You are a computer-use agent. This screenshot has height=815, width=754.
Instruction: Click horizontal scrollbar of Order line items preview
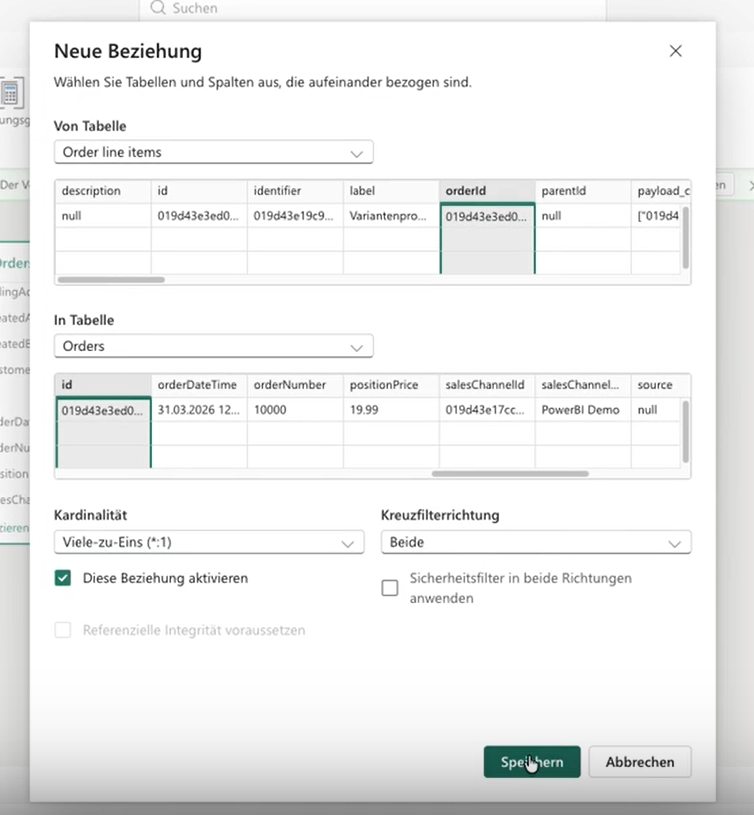coord(111,280)
